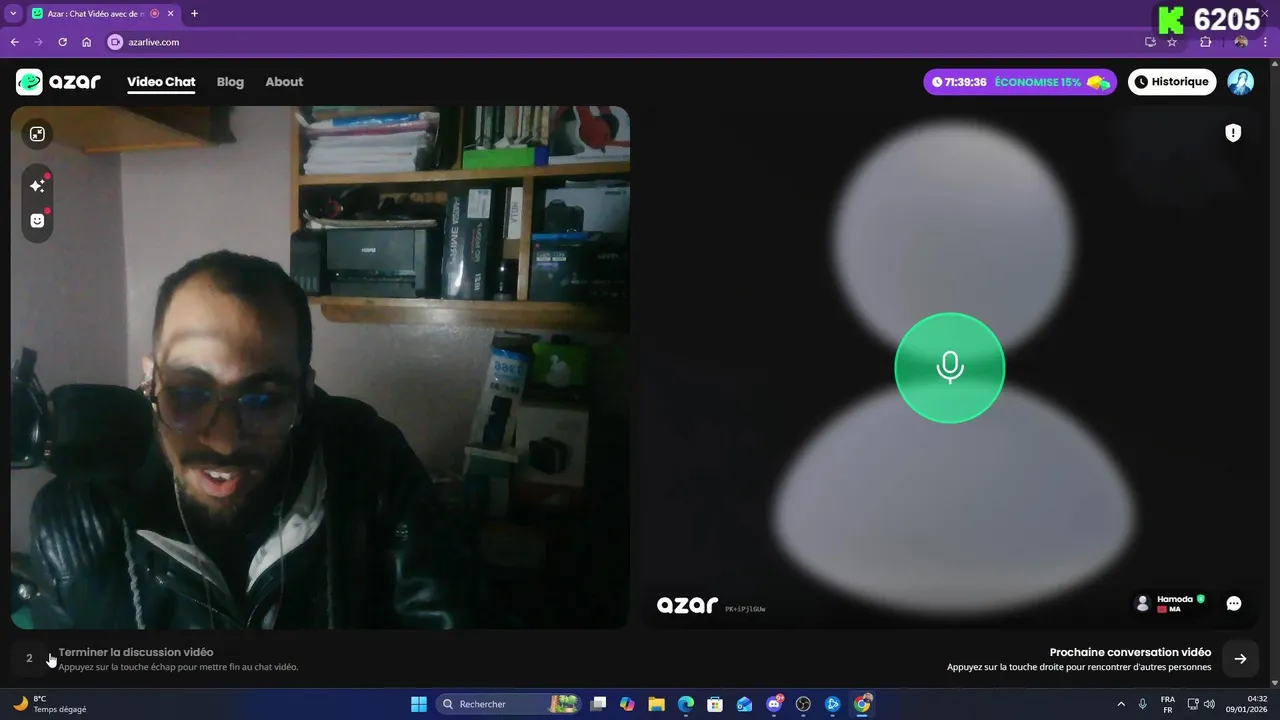Click the browser back arrow
The height and width of the screenshot is (720, 1280).
(x=14, y=42)
